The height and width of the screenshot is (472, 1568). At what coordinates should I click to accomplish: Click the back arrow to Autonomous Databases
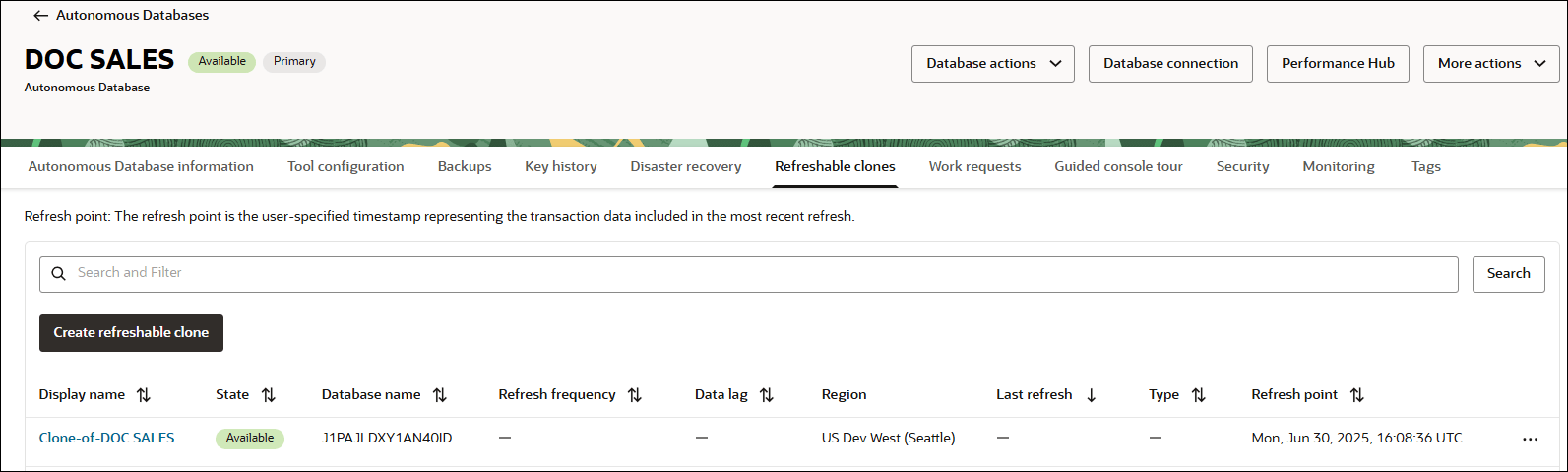coord(40,16)
